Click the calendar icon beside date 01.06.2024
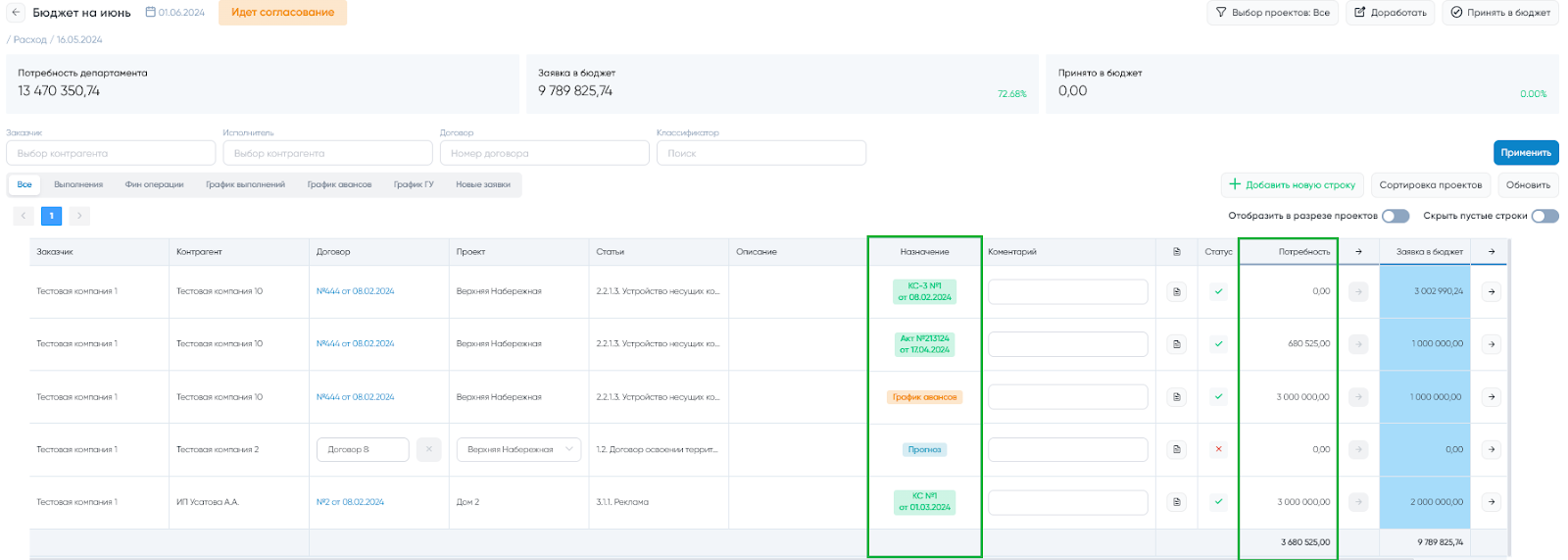 point(150,13)
